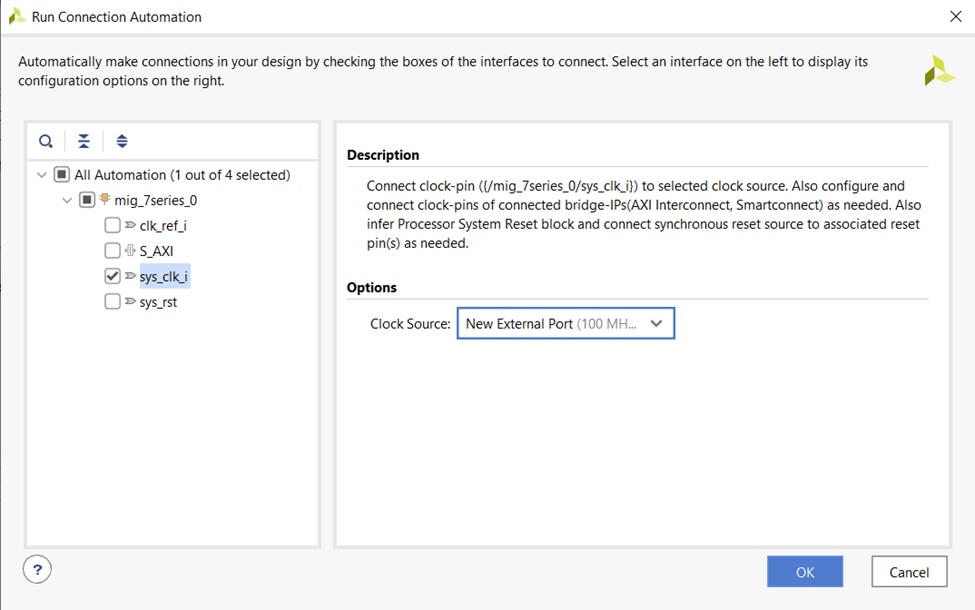Collapse the All Automation tree node
975x610 pixels.
pyautogui.click(x=41, y=175)
